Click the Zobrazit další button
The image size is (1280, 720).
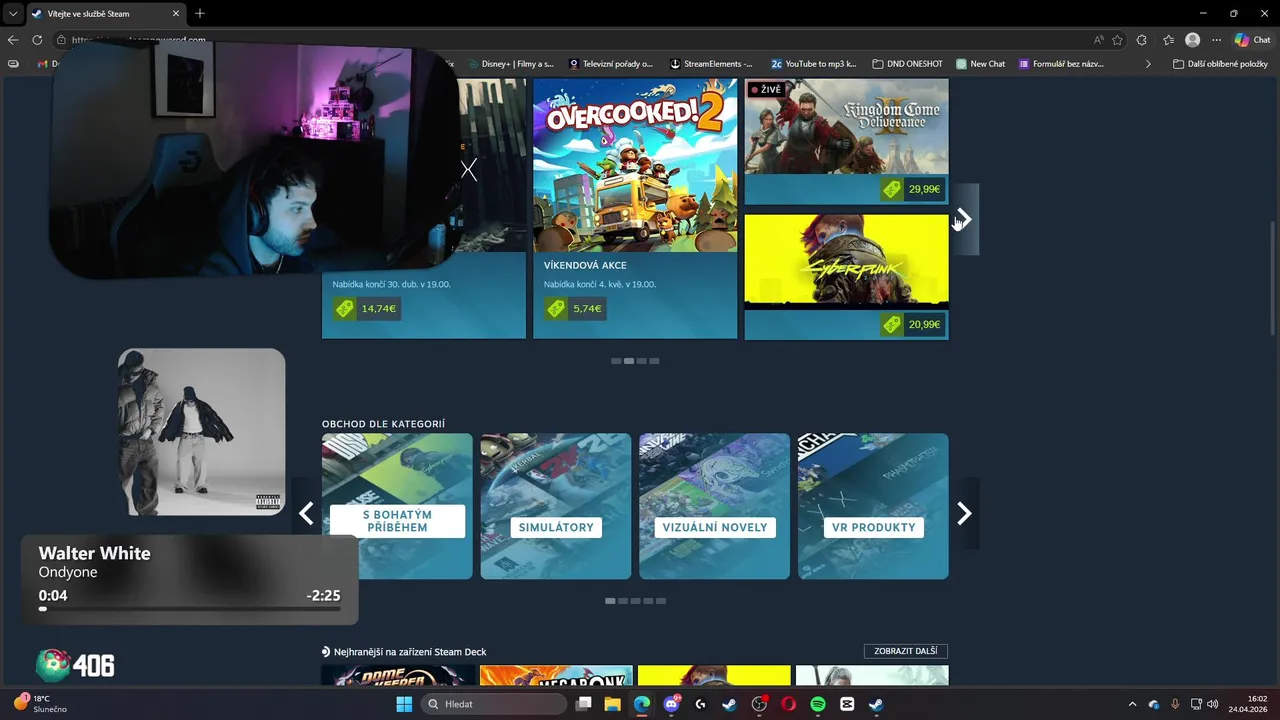[x=905, y=651]
